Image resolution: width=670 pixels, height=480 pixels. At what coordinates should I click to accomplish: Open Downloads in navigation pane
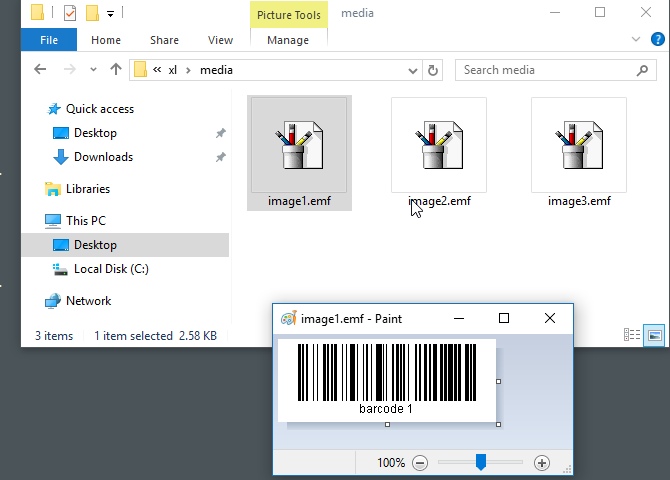tap(103, 157)
